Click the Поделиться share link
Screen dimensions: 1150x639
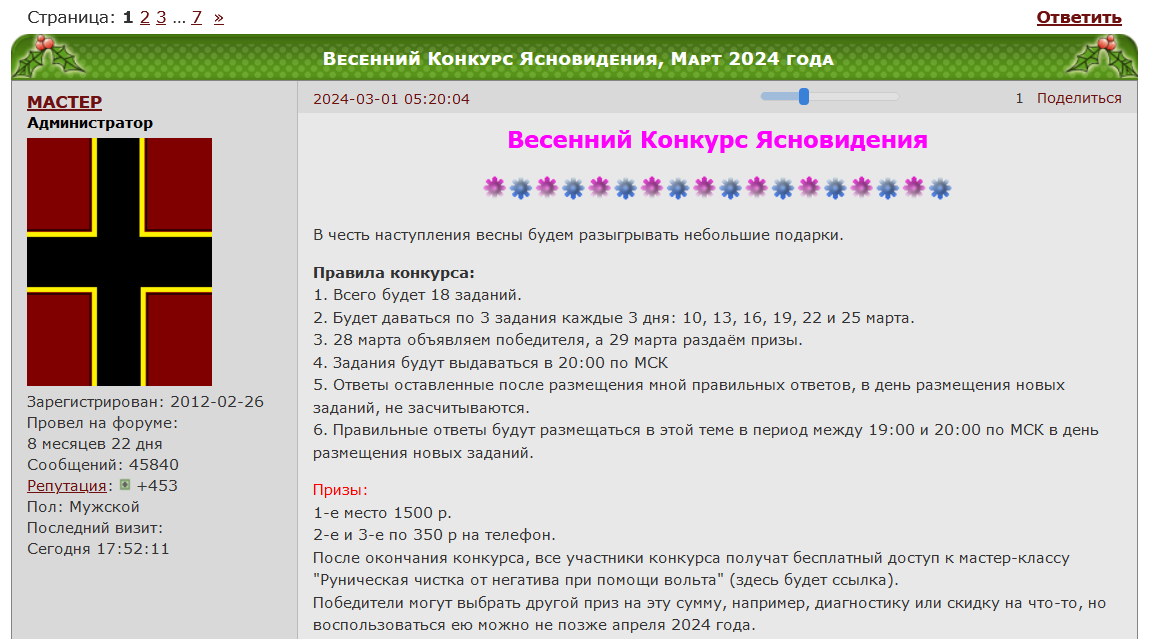pos(1078,98)
